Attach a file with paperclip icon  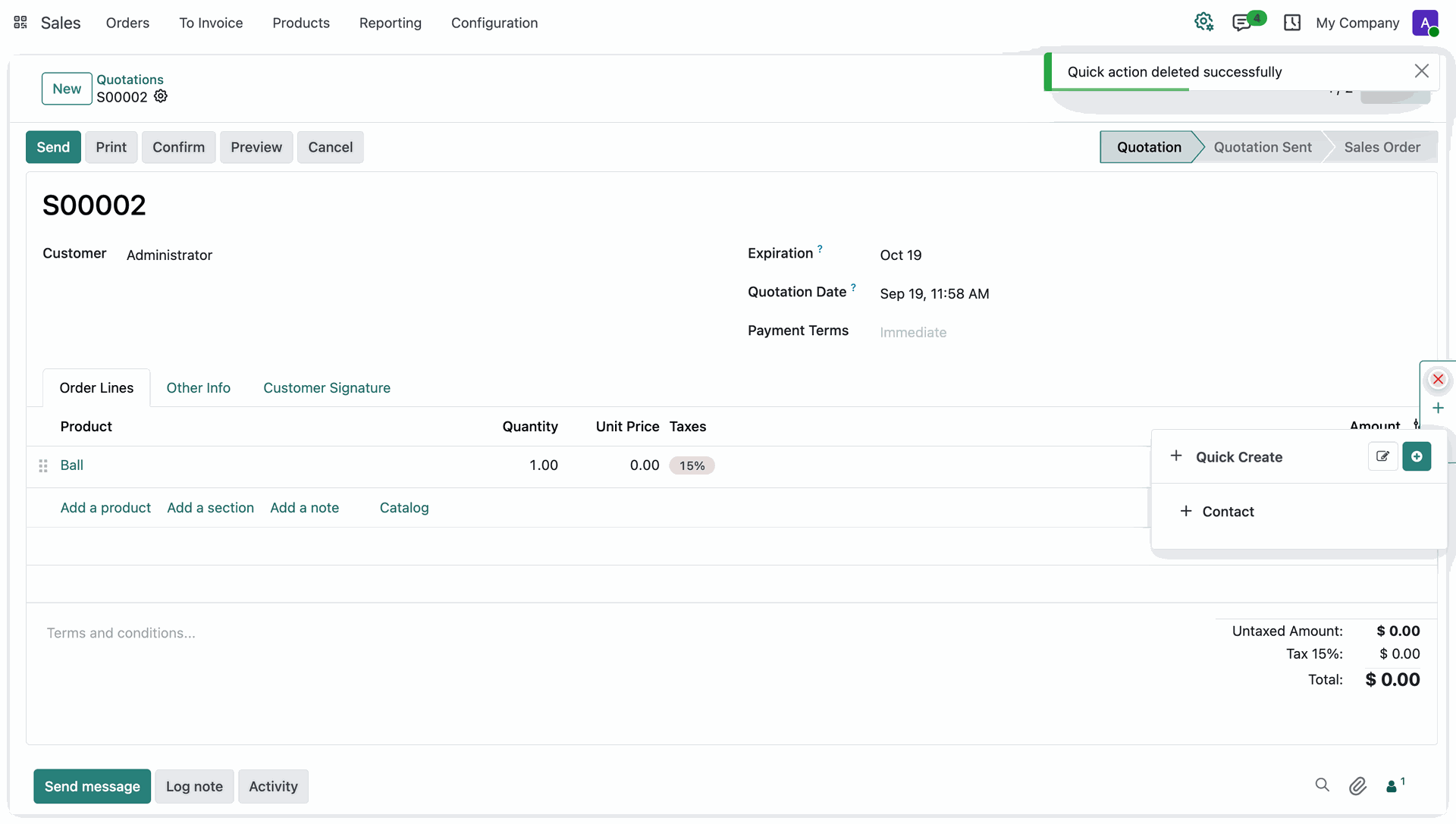tap(1357, 786)
